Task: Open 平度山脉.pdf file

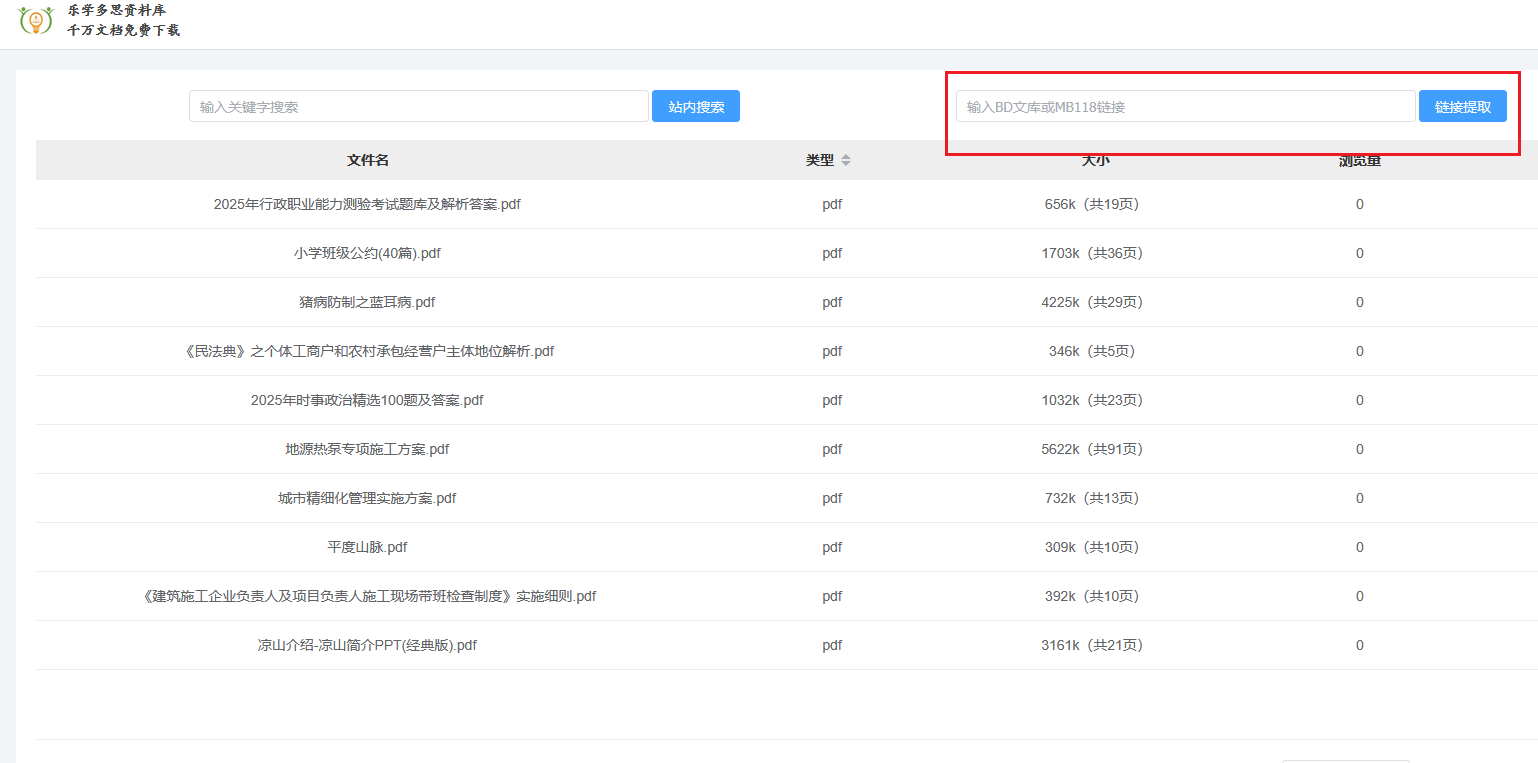Action: coord(367,548)
